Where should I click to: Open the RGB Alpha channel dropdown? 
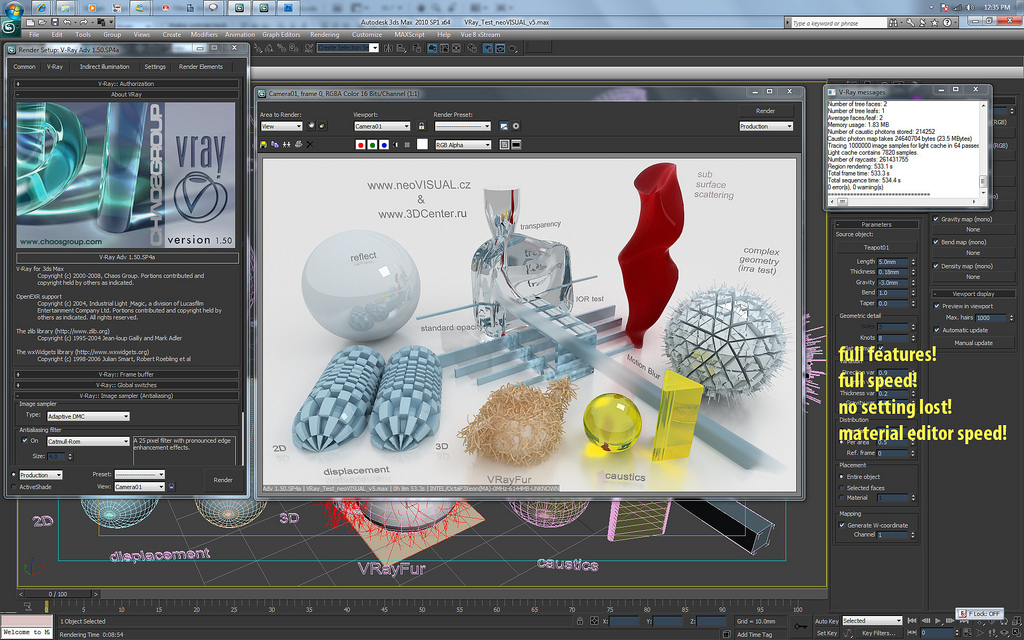tap(463, 145)
